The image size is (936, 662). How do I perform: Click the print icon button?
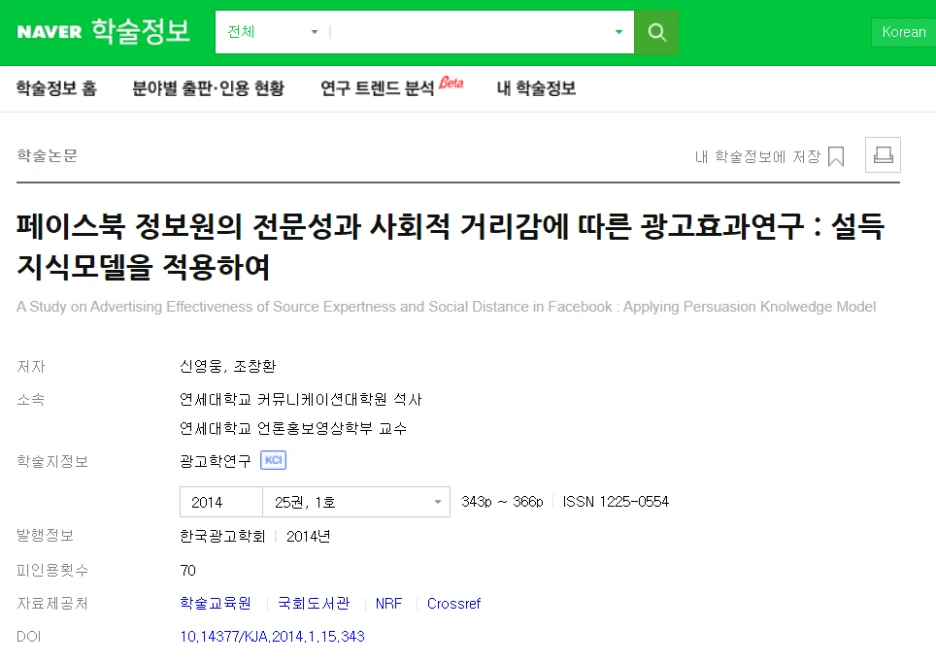(x=883, y=155)
